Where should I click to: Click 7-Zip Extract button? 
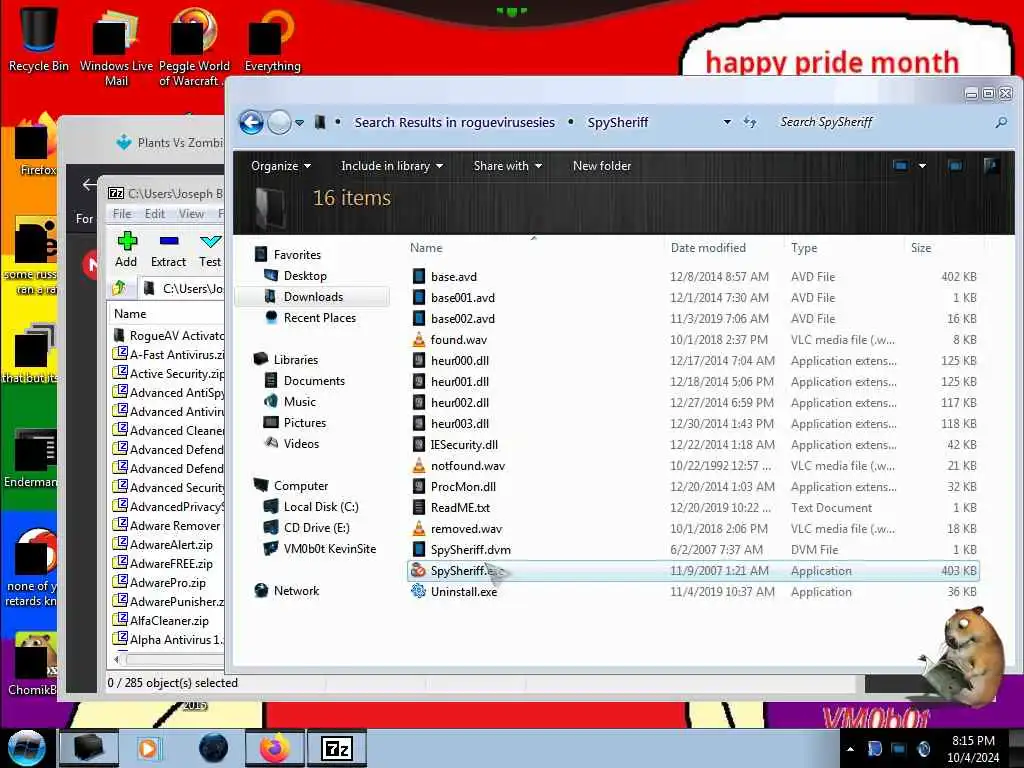pyautogui.click(x=168, y=249)
